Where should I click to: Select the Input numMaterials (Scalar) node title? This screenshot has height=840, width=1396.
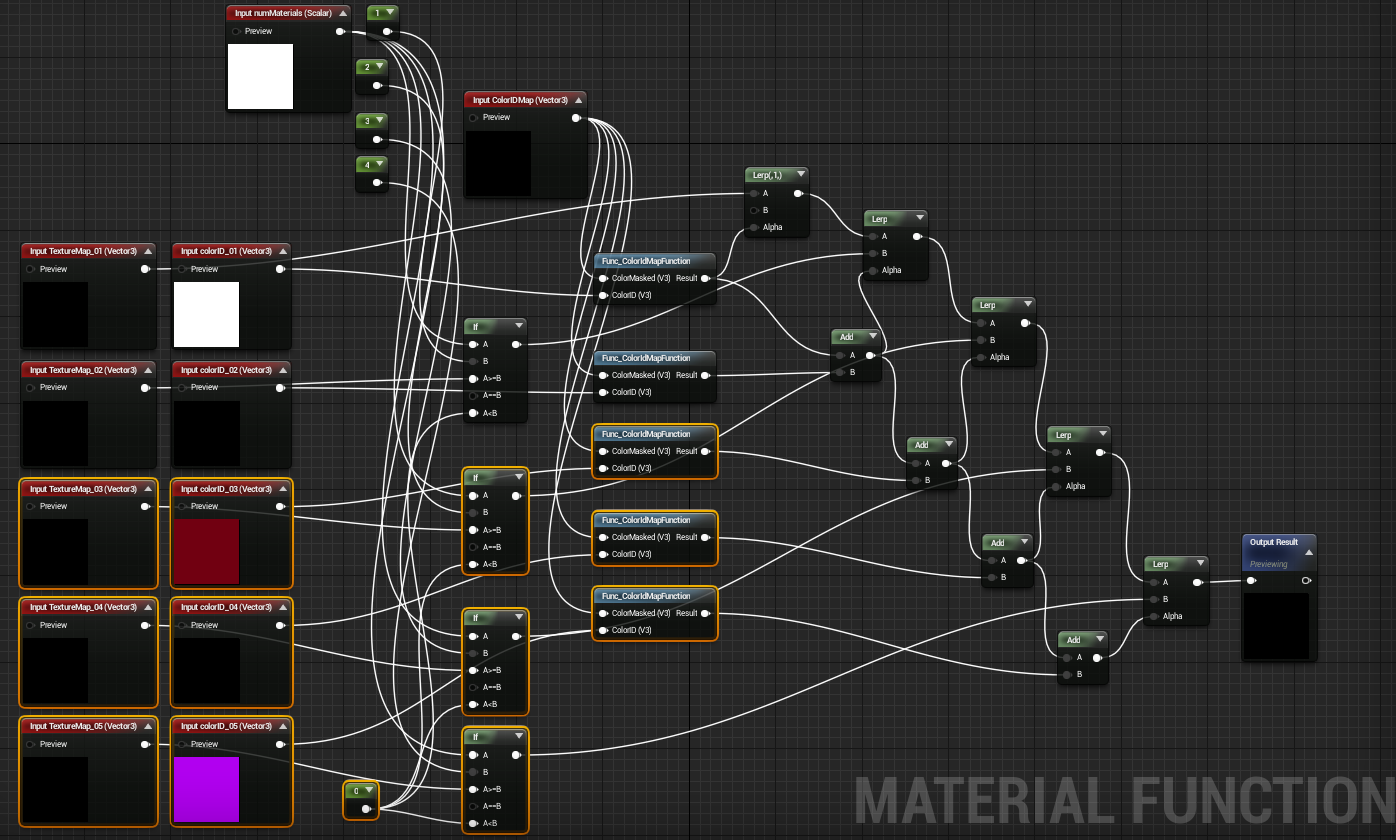pos(283,14)
